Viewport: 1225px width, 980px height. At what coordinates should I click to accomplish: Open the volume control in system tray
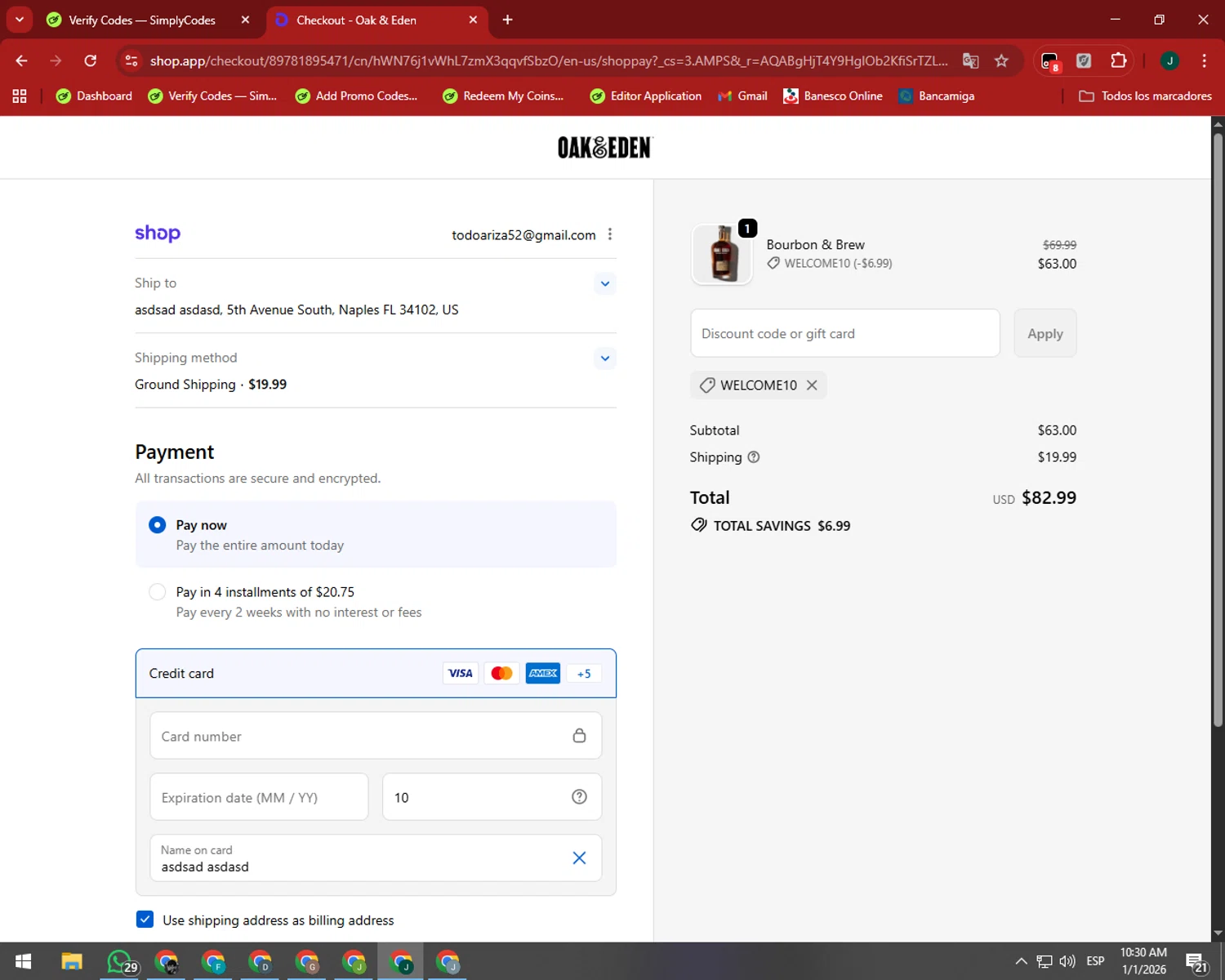[1067, 961]
